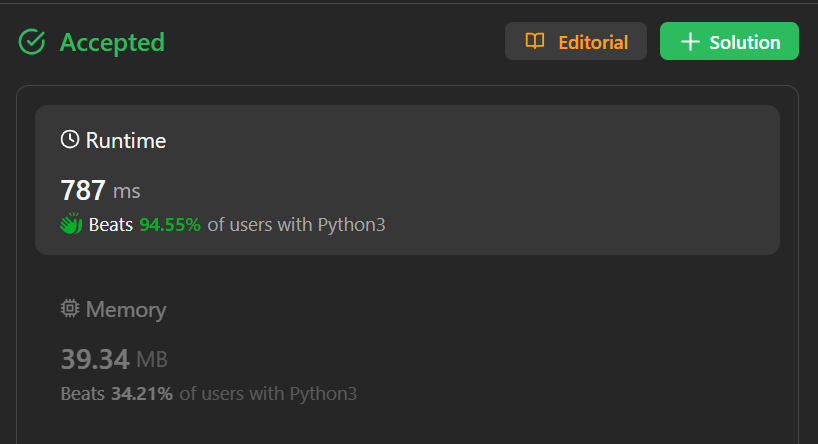Click the green Accepted checkmark icon
The width and height of the screenshot is (818, 444).
[32, 42]
